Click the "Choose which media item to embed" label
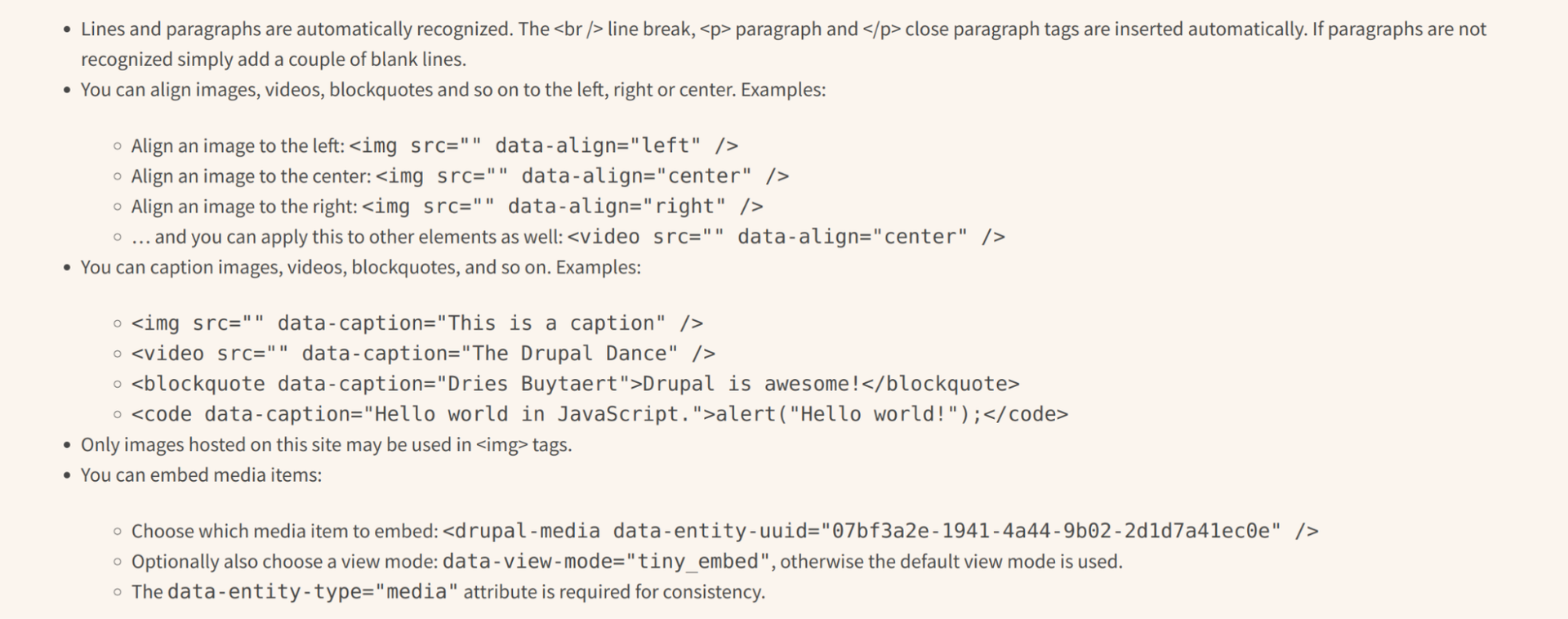The image size is (1568, 619). [285, 532]
